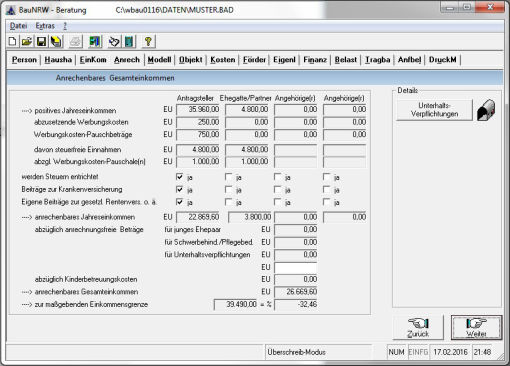
Task: Click the BauNRW application icon in title bar
Action: [11, 10]
